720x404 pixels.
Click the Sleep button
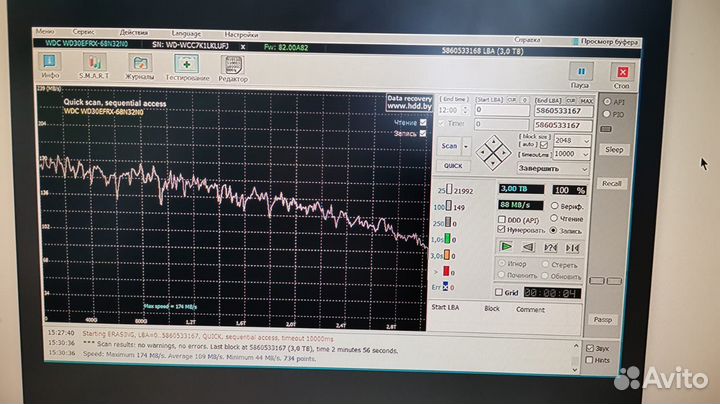pyautogui.click(x=612, y=149)
